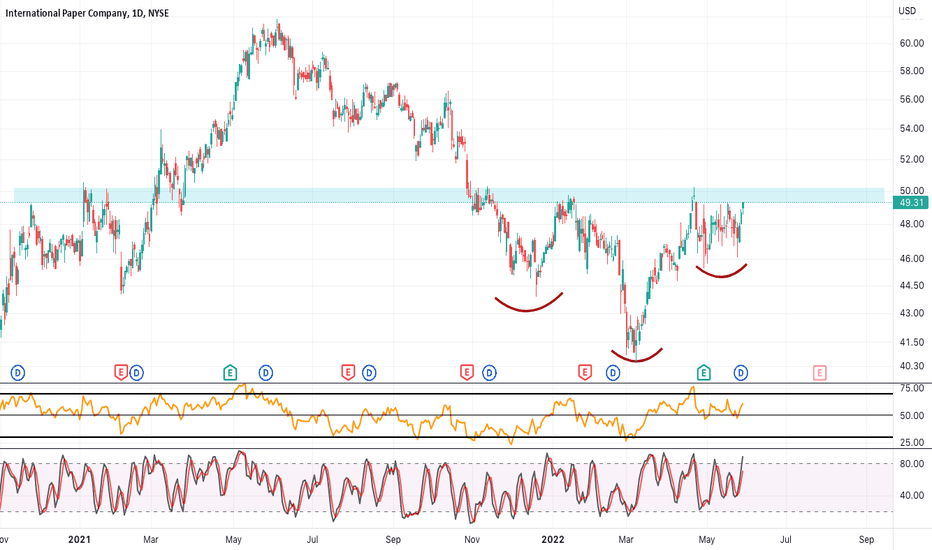Click the Jul label following 2022
The height and width of the screenshot is (550, 932).
[x=786, y=539]
